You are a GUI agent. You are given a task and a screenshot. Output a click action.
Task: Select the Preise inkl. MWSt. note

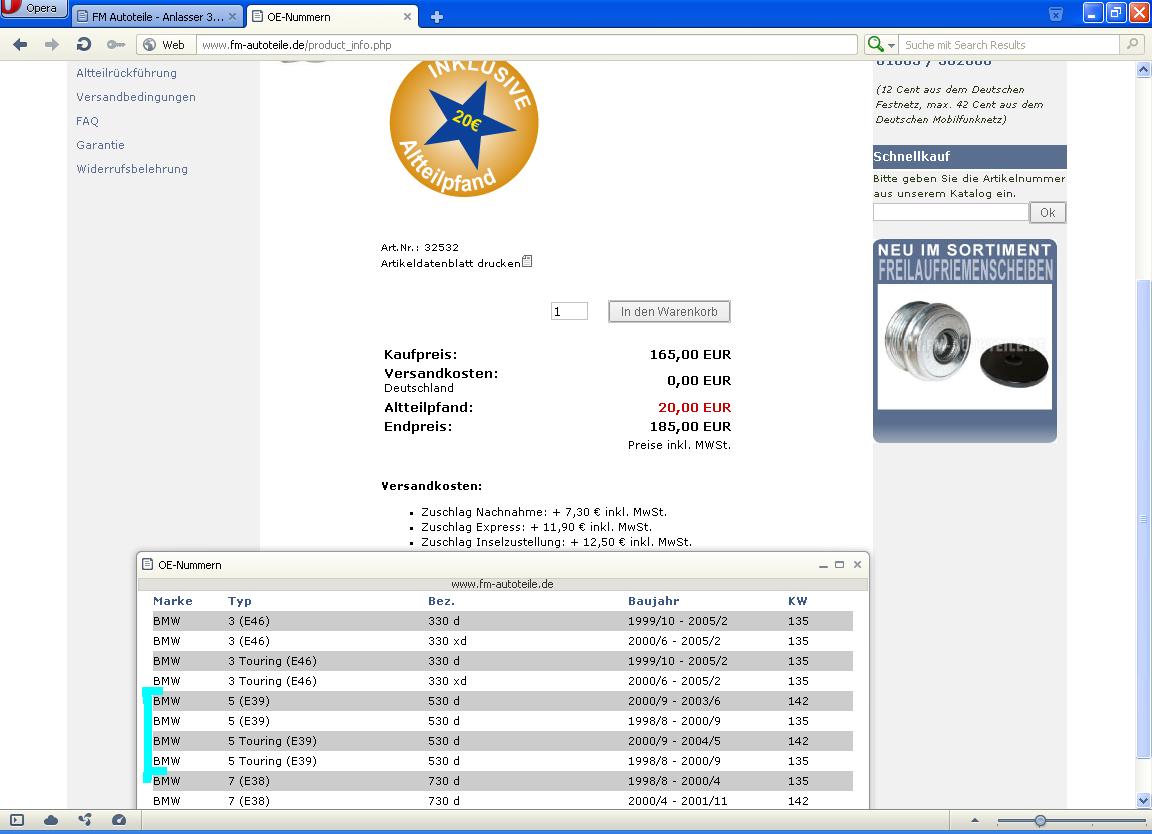click(x=680, y=445)
